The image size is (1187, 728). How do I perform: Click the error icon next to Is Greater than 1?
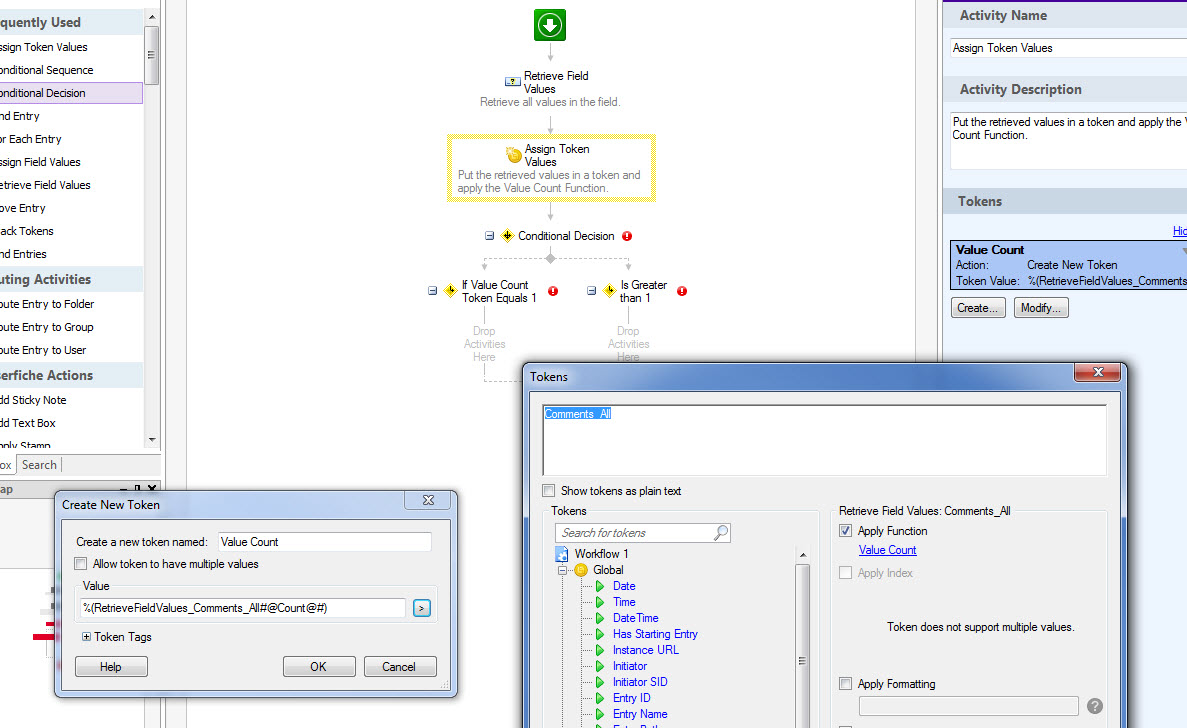(x=684, y=291)
